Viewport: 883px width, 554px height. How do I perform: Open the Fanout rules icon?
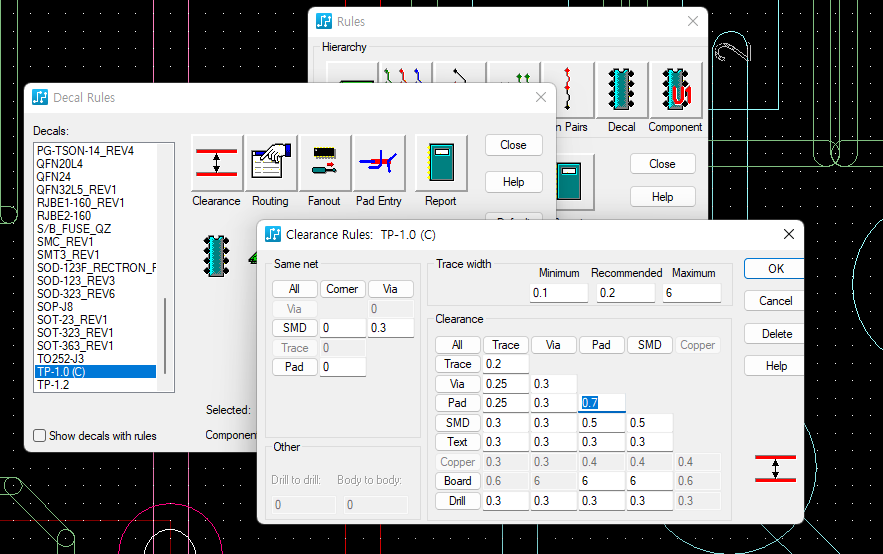tap(325, 162)
